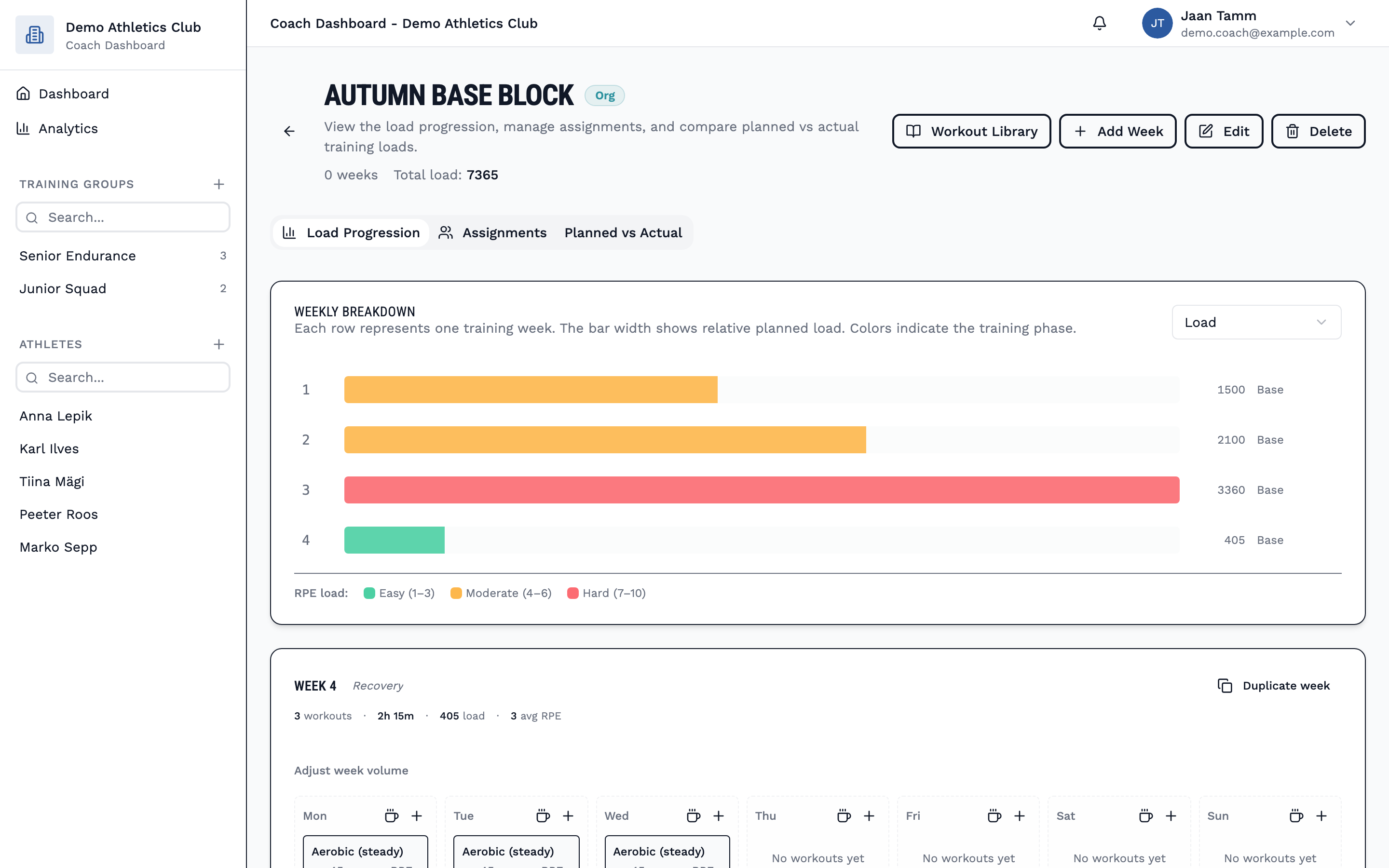Image resolution: width=1389 pixels, height=868 pixels.
Task: Click the Org badge
Action: [x=604, y=95]
